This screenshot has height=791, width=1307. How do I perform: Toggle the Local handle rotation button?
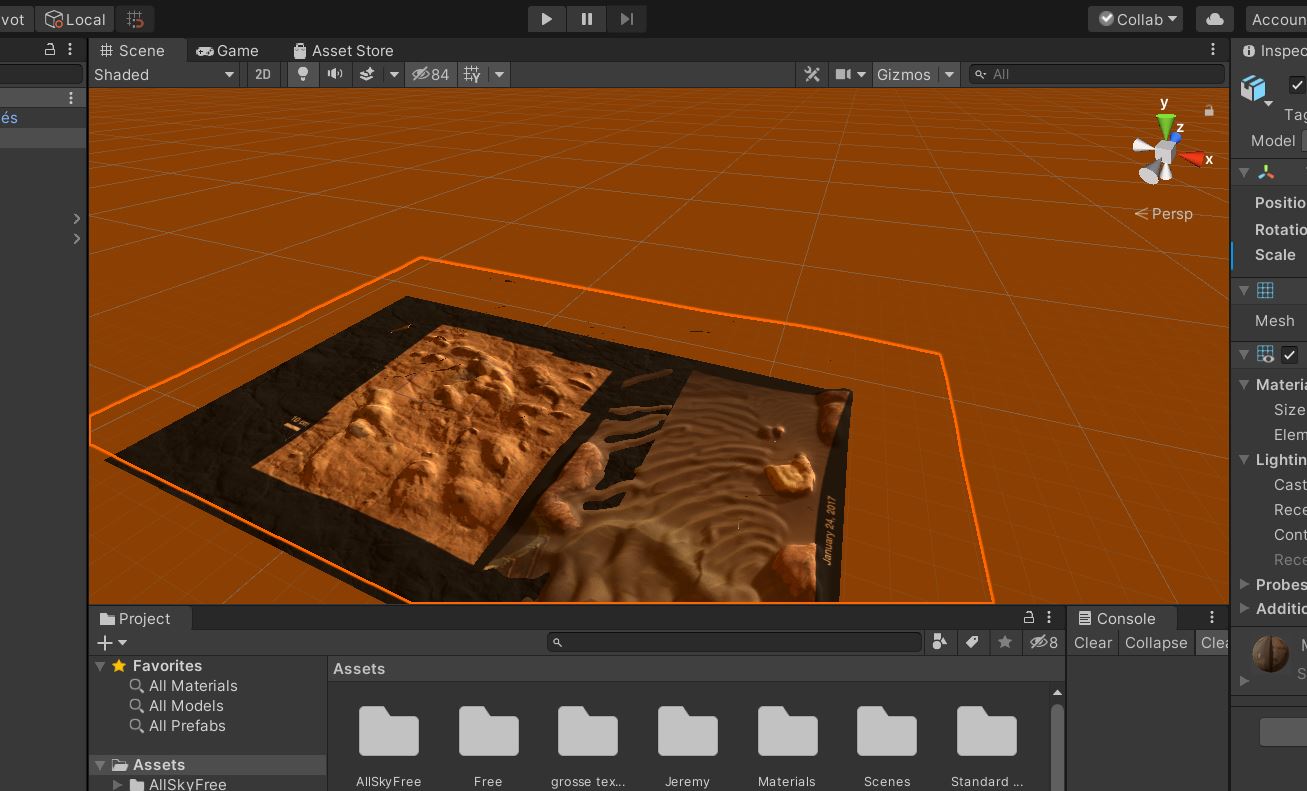point(76,19)
